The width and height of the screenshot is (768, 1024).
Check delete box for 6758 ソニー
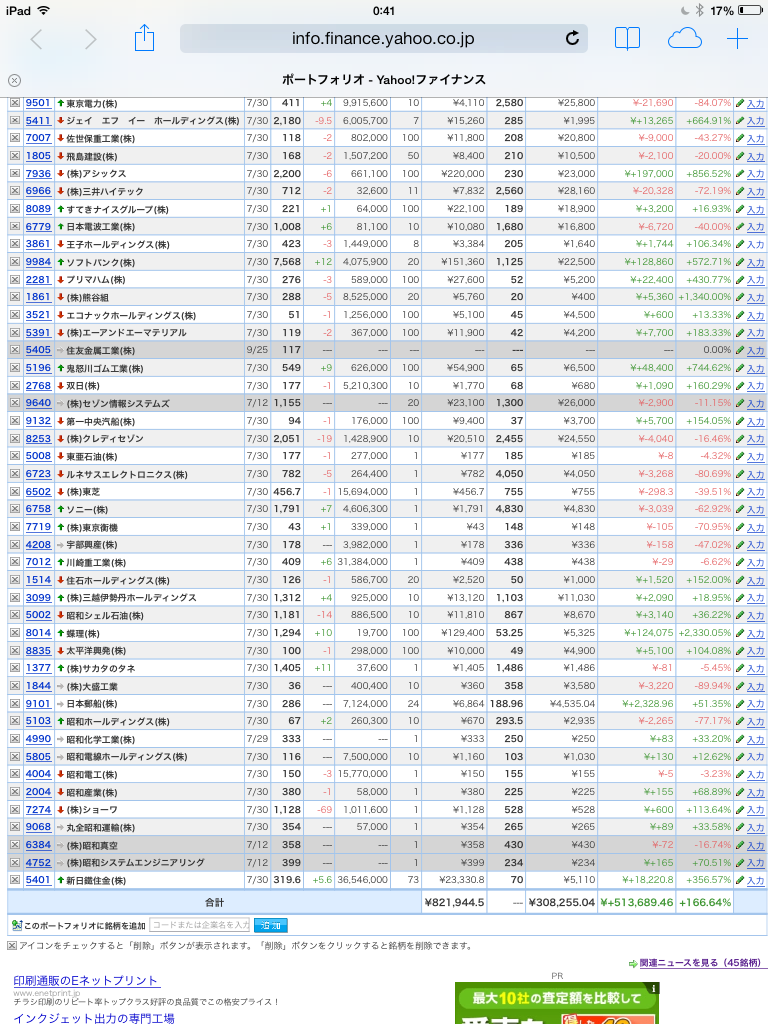tap(15, 509)
